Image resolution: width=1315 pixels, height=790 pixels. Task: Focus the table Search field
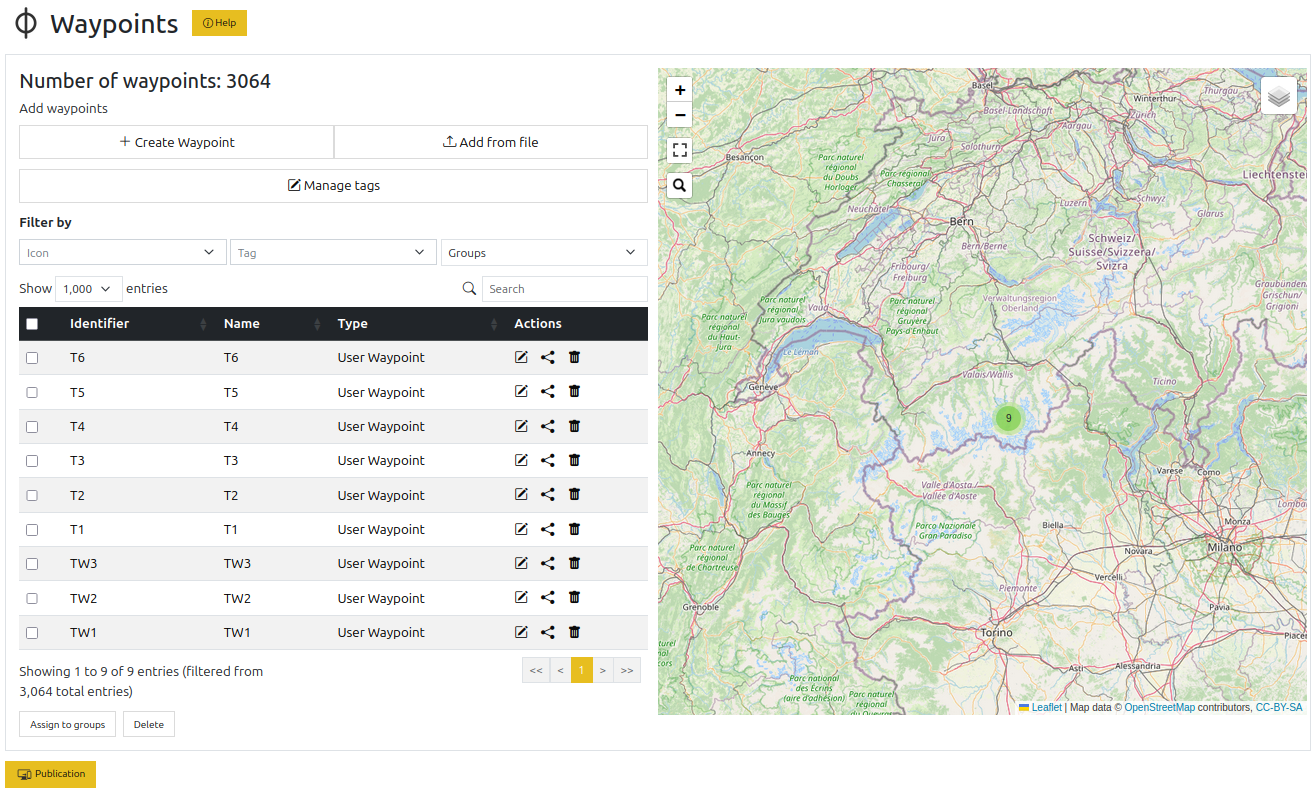click(x=565, y=289)
